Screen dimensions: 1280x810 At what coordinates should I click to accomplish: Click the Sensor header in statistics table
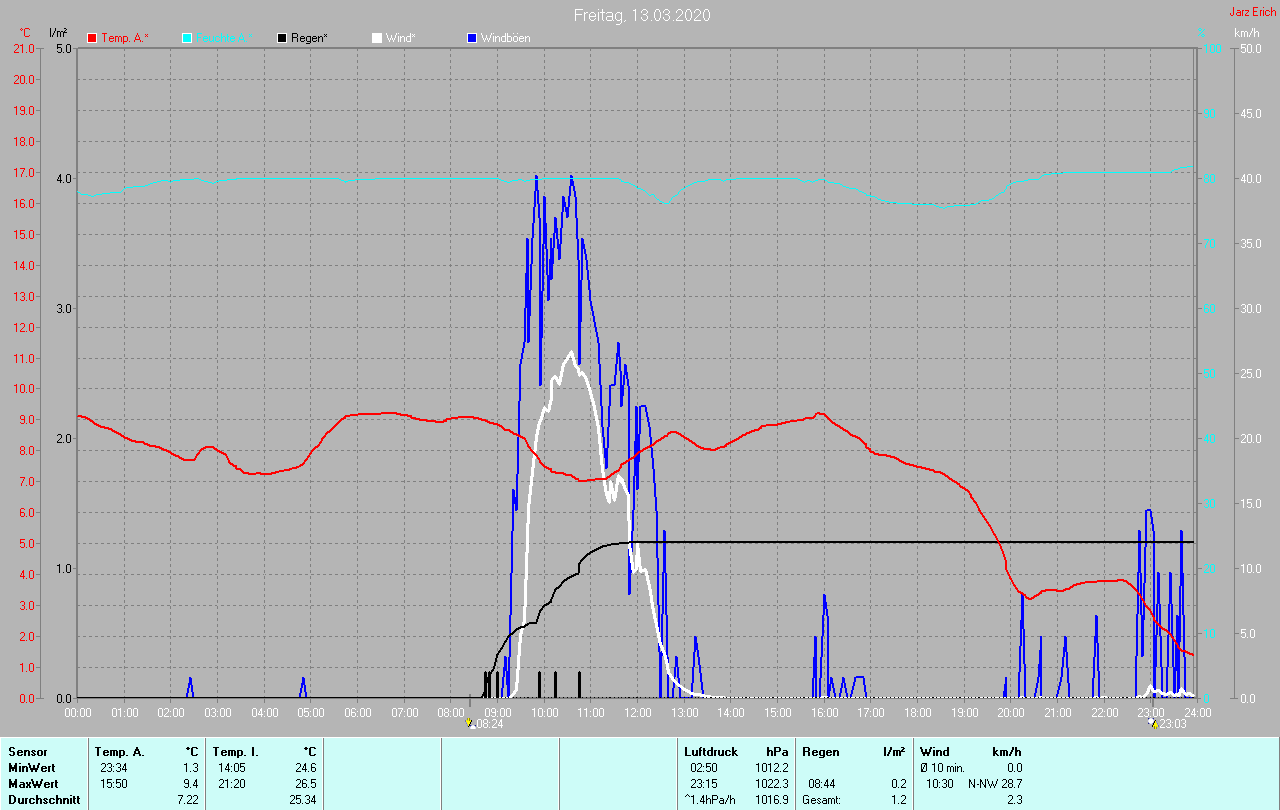pyautogui.click(x=27, y=752)
